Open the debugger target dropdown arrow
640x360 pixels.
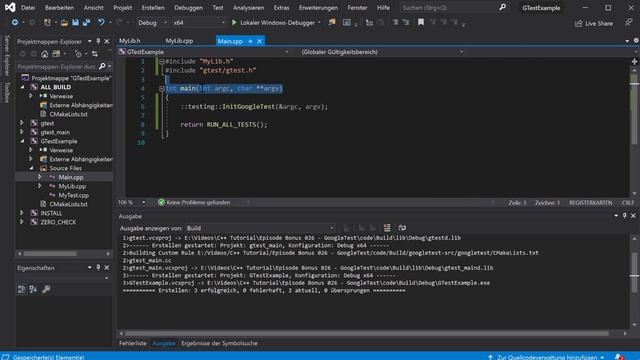pos(320,23)
